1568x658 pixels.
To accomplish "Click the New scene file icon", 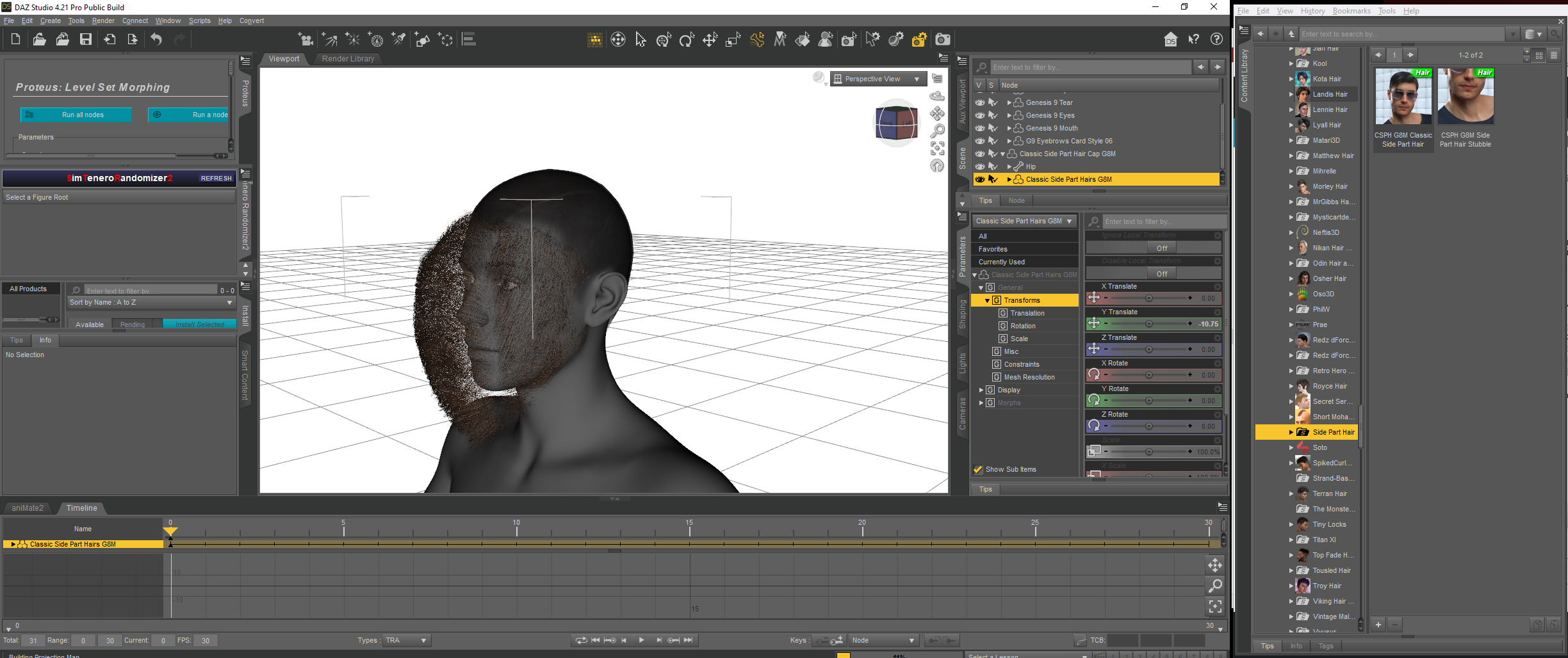I will (x=15, y=40).
